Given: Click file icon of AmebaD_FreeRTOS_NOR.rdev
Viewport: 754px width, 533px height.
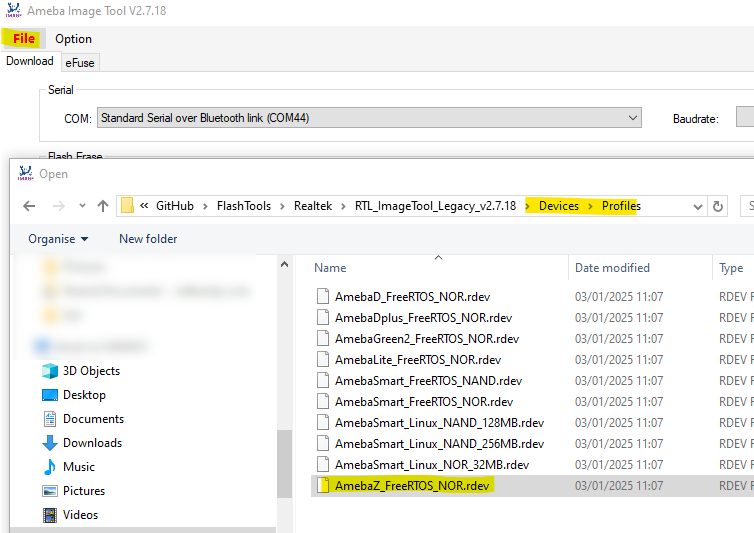Looking at the screenshot, I should pos(323,297).
